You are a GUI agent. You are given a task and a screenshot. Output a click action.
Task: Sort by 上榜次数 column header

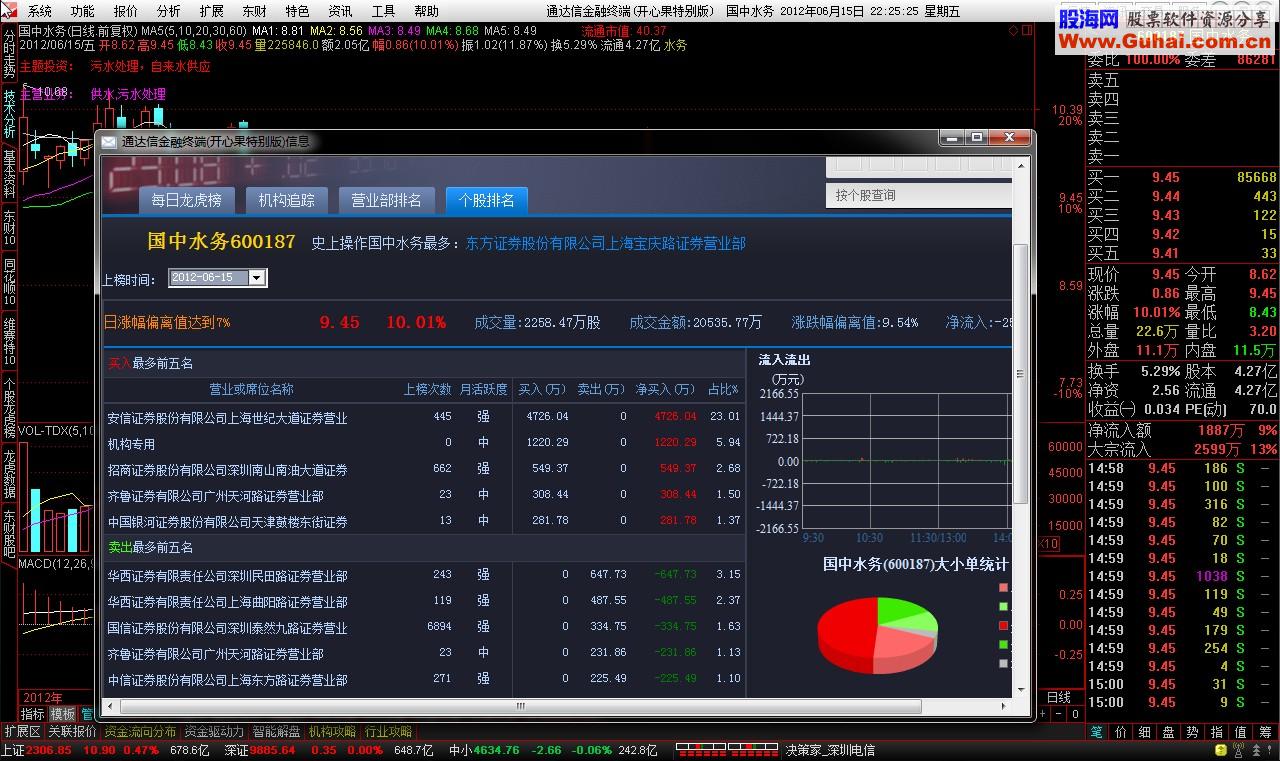click(427, 389)
